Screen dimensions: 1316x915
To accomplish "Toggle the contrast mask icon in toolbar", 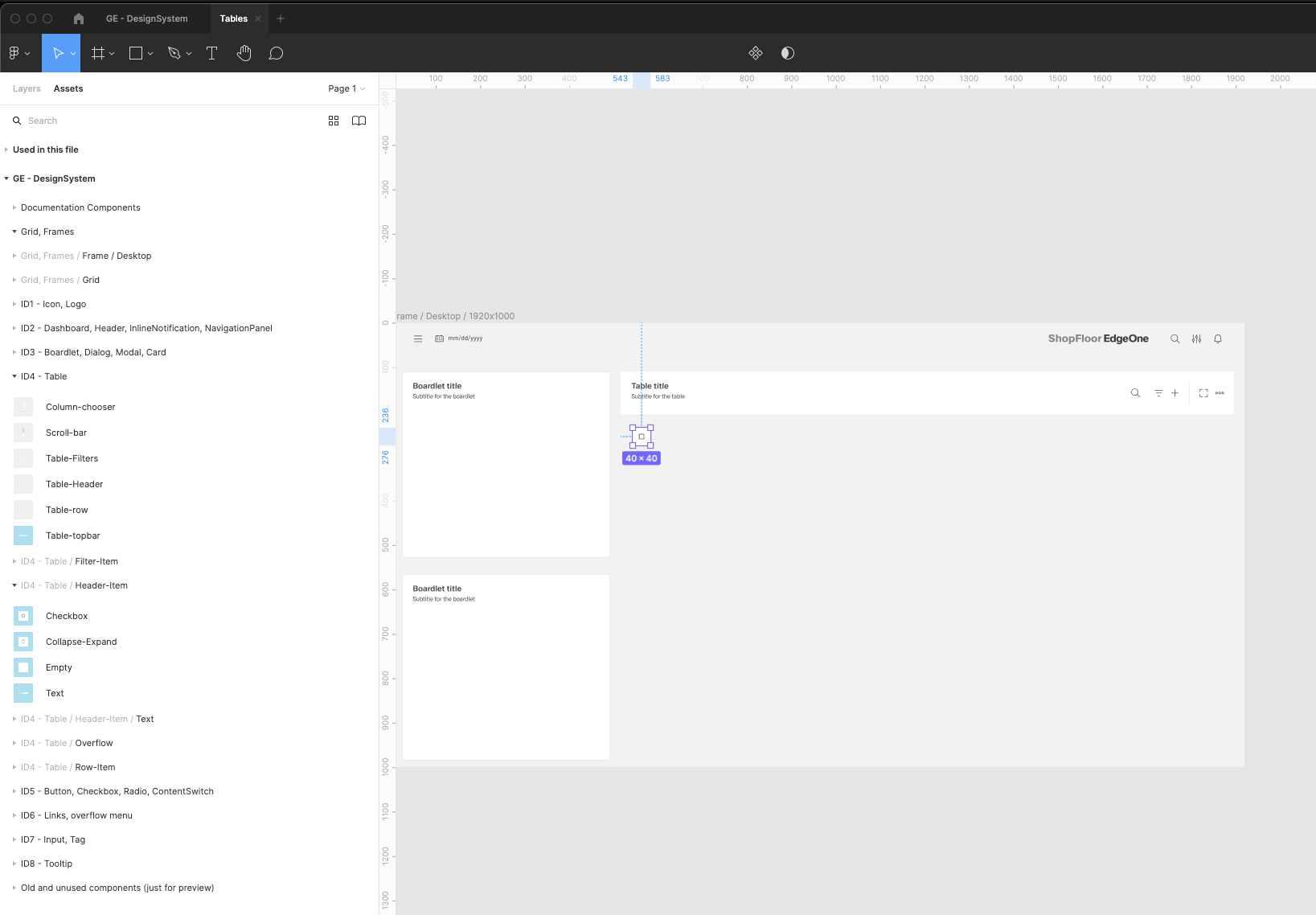I will 788,53.
